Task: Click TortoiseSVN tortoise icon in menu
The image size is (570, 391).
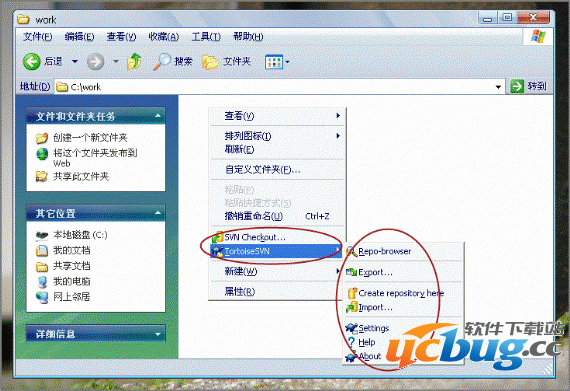Action: [x=217, y=251]
